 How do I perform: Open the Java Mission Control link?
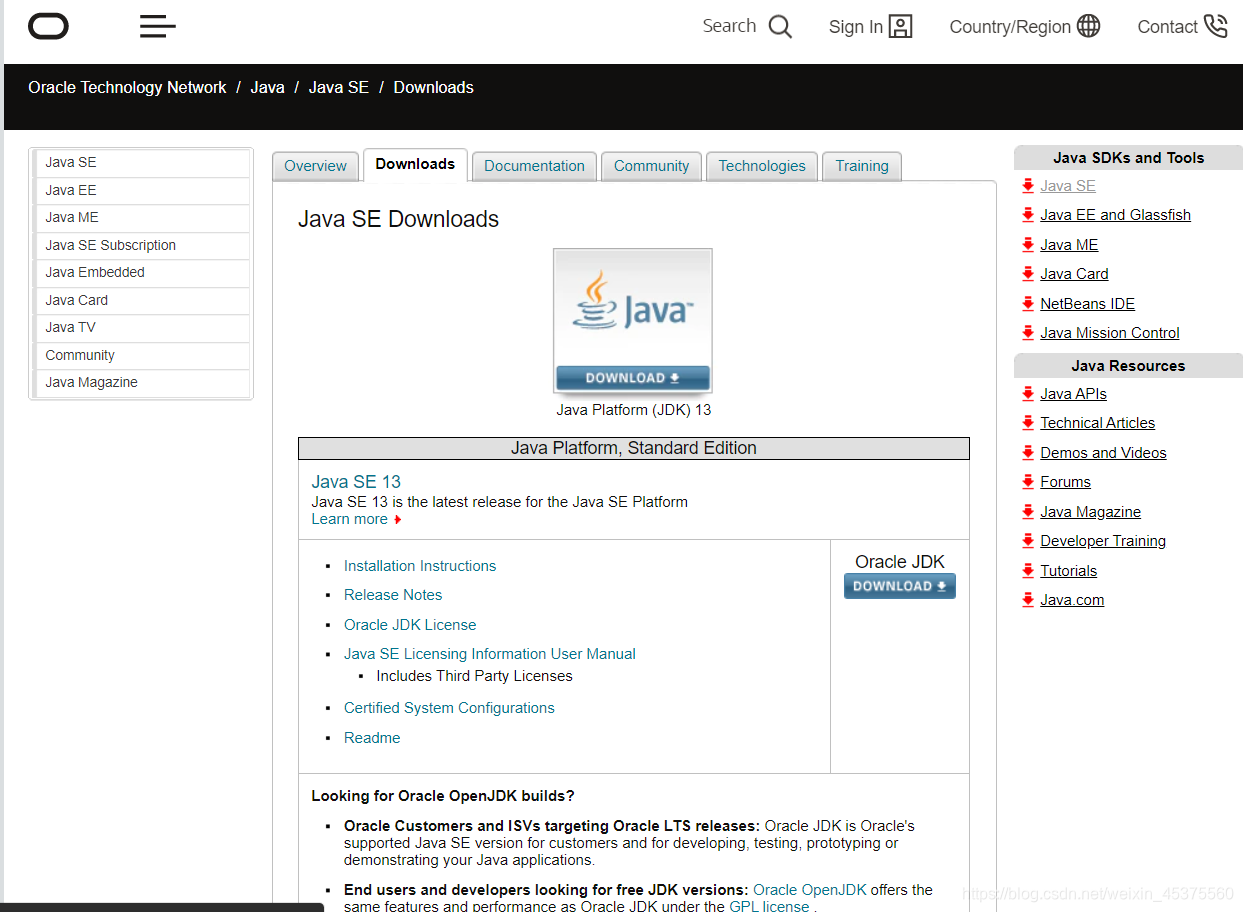pos(1110,333)
